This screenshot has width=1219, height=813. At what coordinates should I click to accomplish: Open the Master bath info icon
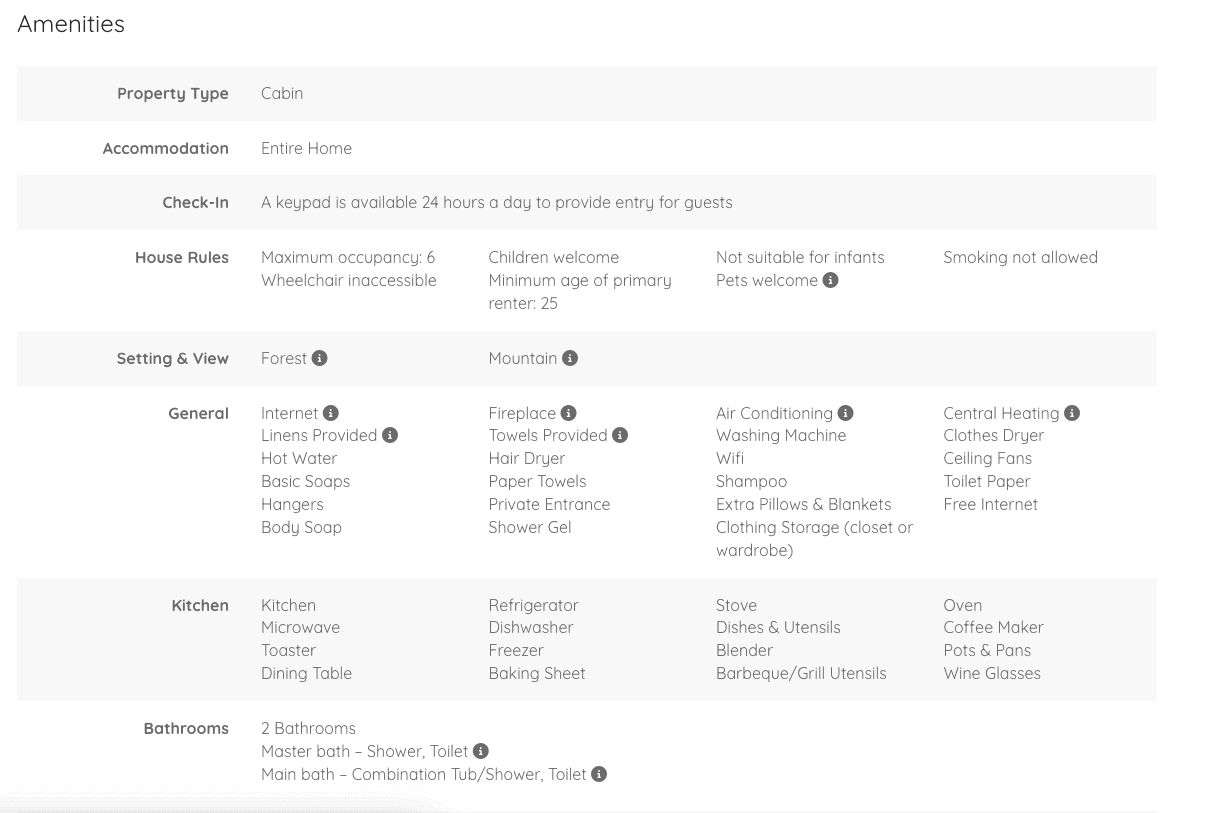[x=481, y=751]
